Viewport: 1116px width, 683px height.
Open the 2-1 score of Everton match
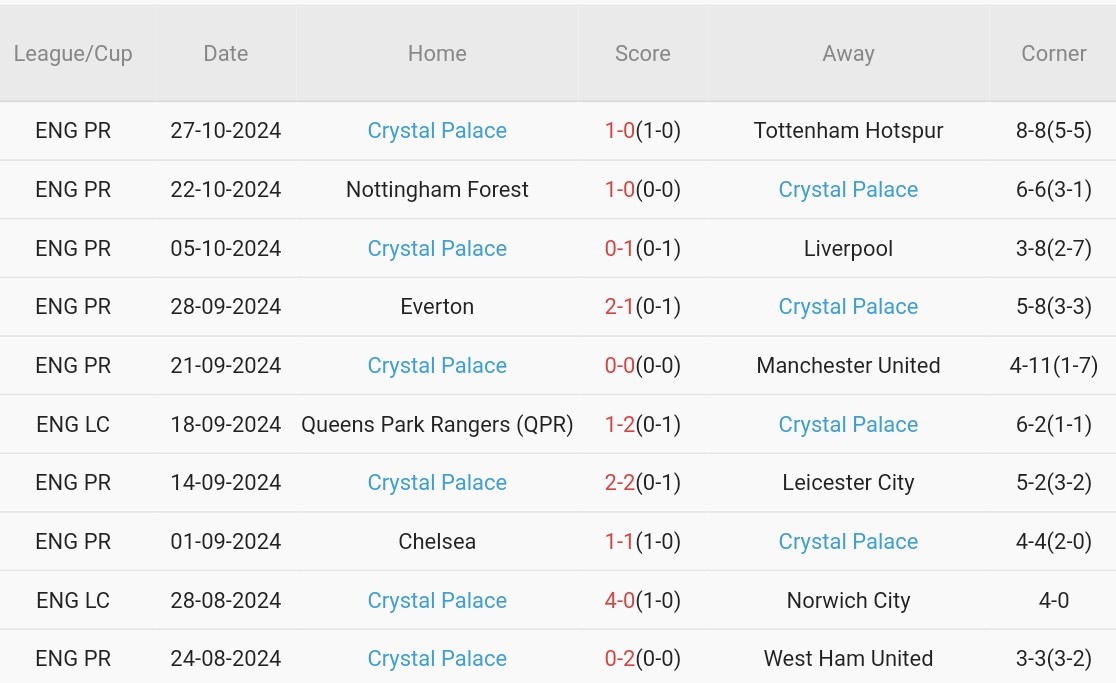(620, 307)
